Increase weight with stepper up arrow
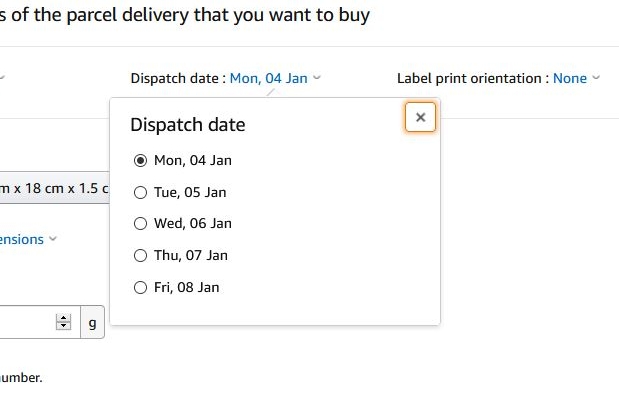Image resolution: width=619 pixels, height=395 pixels. pos(63,318)
